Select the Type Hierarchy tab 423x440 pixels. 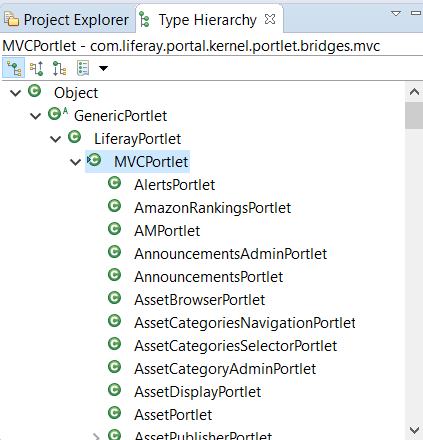[x=207, y=20]
